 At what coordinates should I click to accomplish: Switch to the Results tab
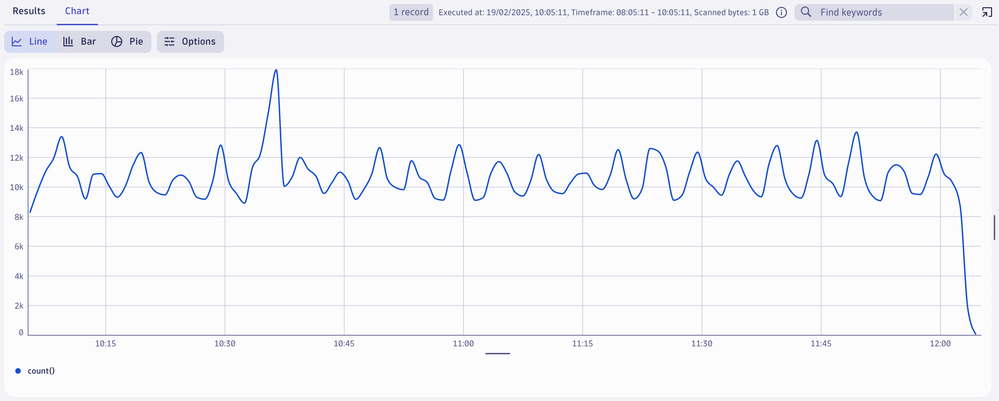(x=29, y=11)
